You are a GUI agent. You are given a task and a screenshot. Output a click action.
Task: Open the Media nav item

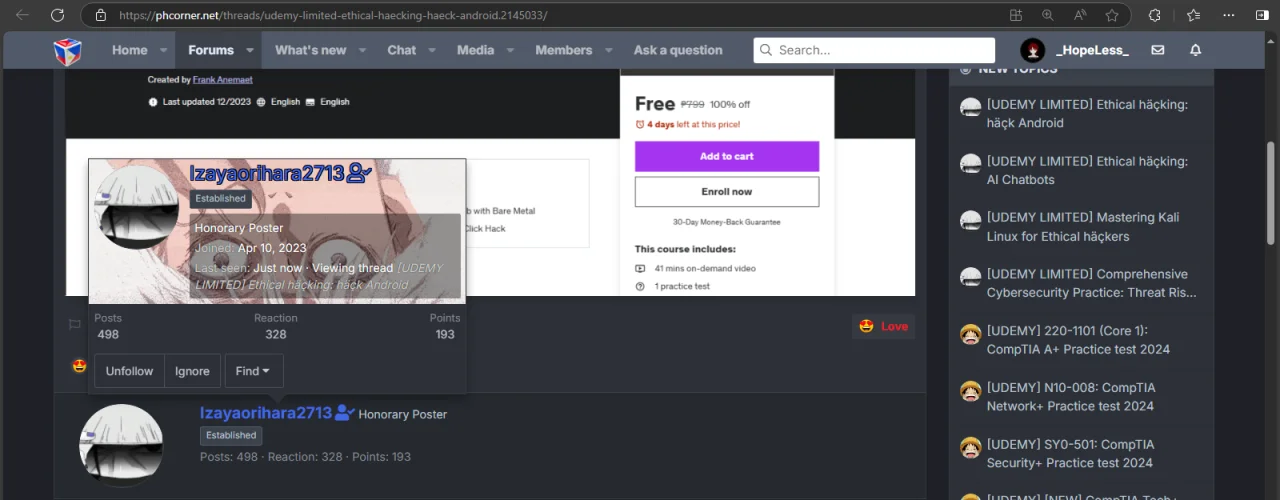point(475,50)
